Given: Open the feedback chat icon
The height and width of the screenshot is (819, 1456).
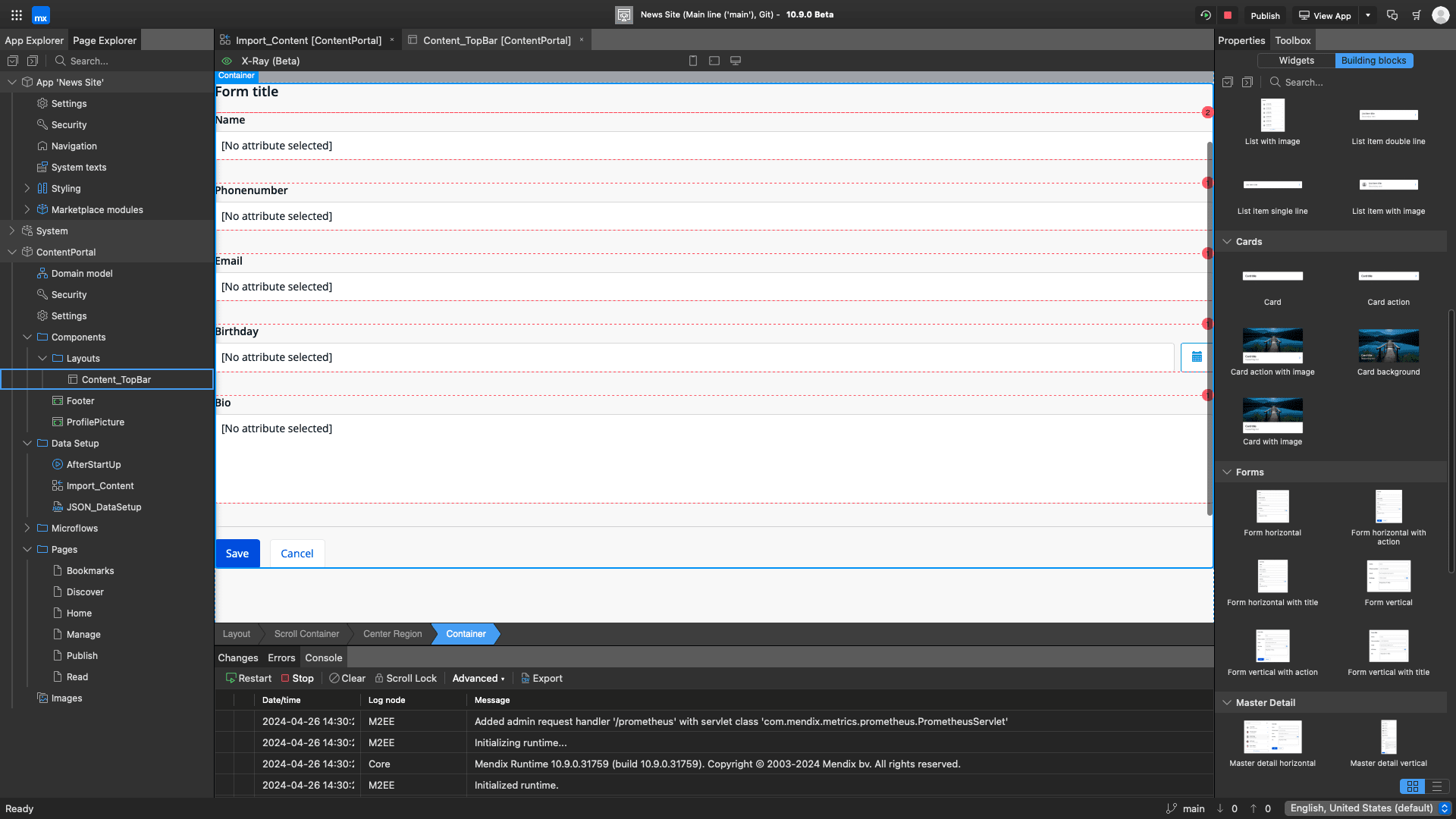Looking at the screenshot, I should pyautogui.click(x=1392, y=15).
